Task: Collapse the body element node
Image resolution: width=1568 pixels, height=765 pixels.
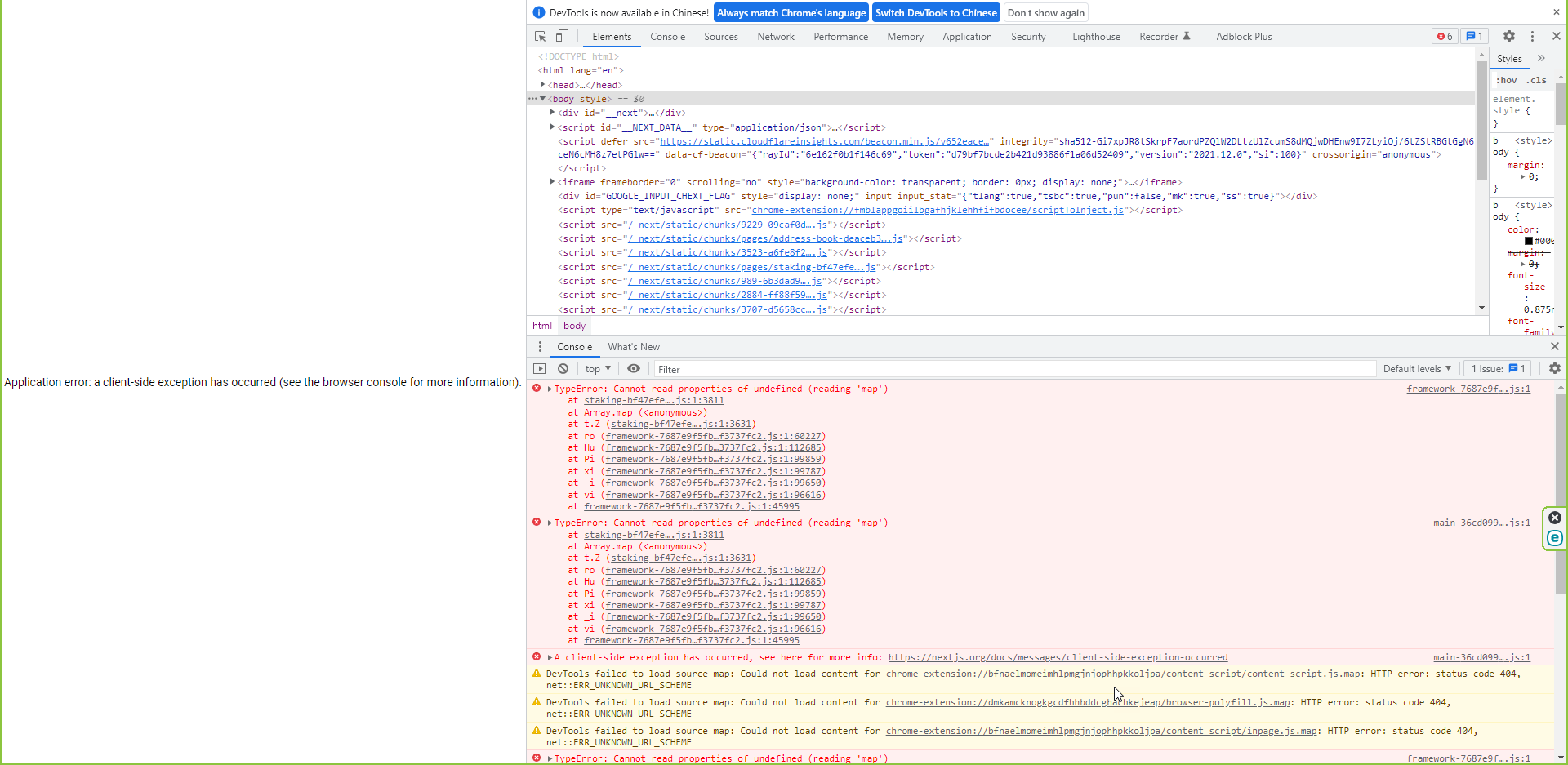Action: [x=542, y=99]
